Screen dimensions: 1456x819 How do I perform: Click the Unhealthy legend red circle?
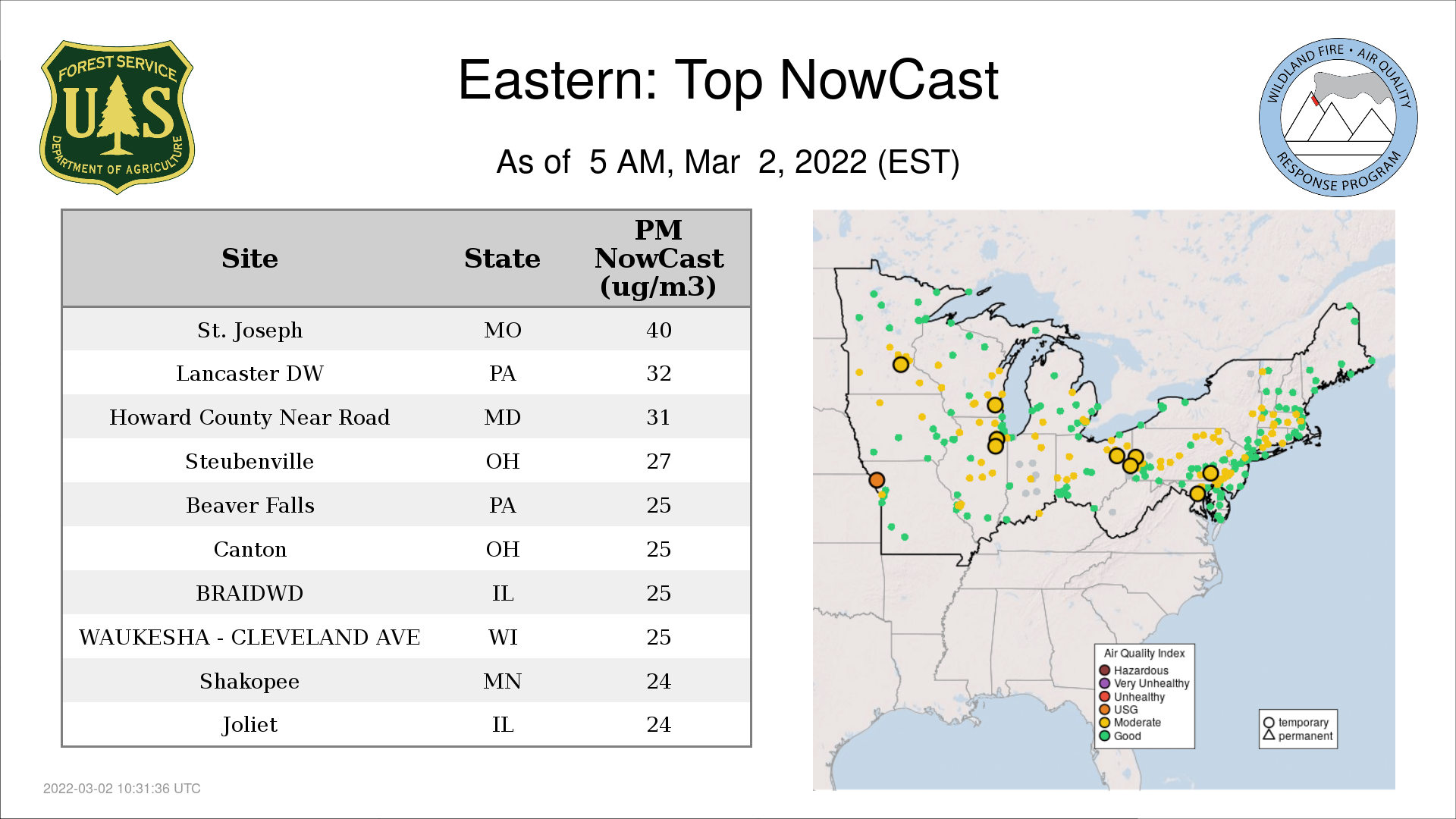pos(1105,696)
